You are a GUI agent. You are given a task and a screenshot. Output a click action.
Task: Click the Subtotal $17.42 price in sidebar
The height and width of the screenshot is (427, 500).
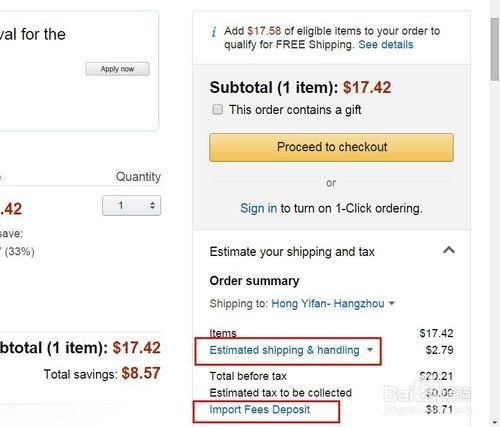(367, 88)
